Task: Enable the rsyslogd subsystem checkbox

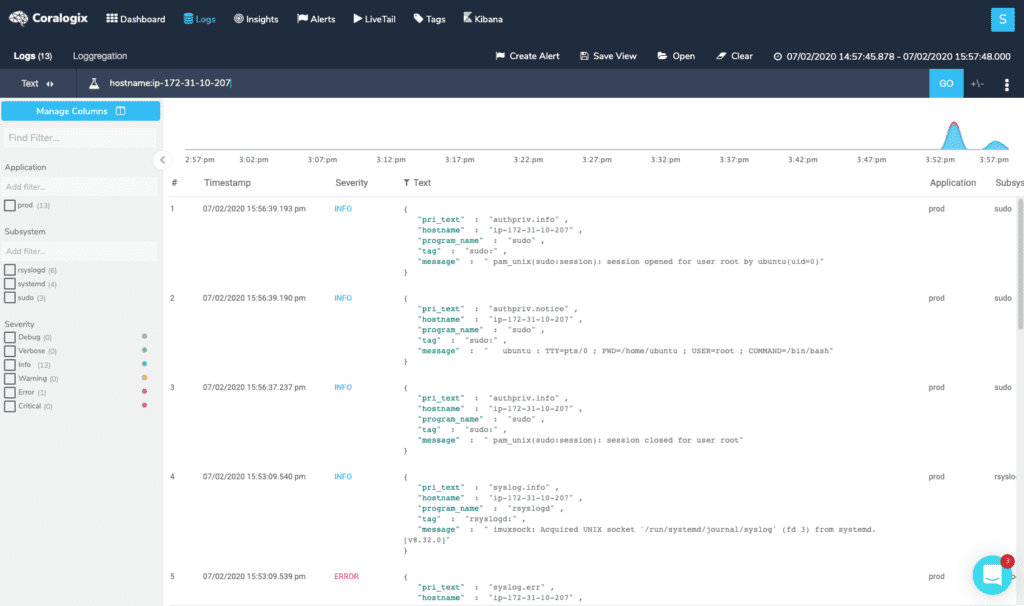Action: pyautogui.click(x=10, y=270)
